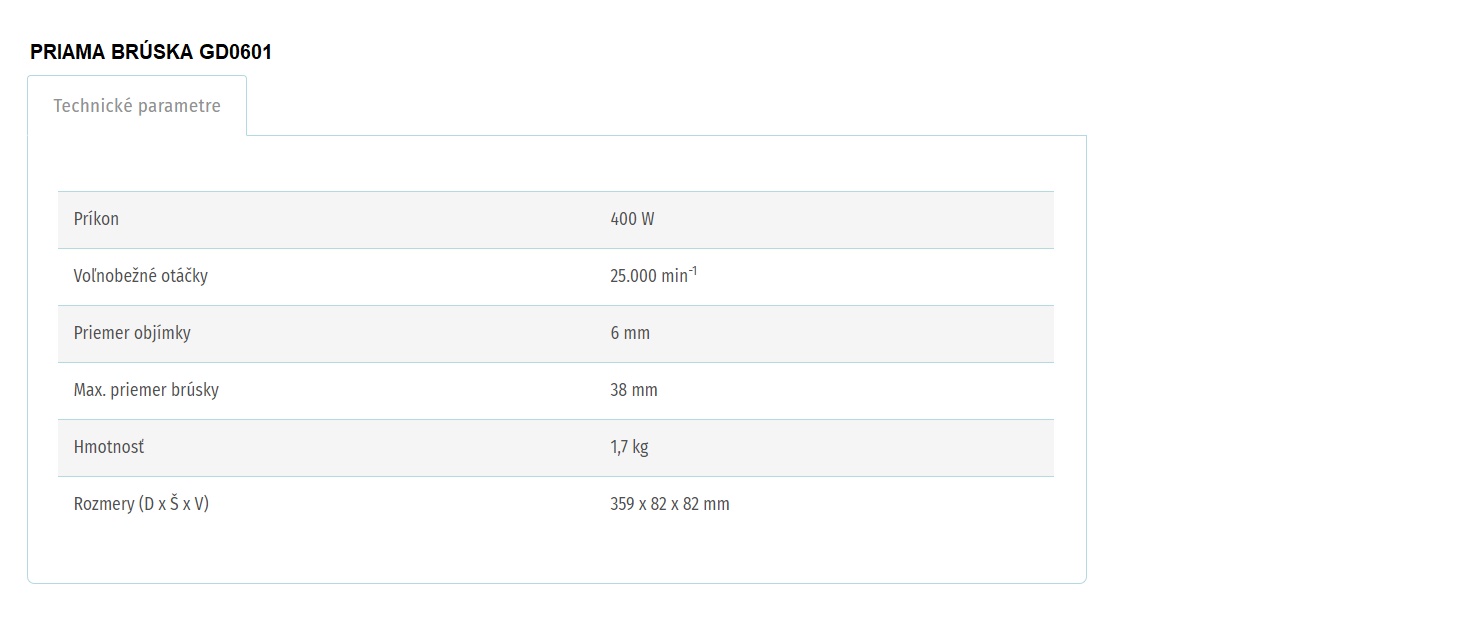Click the 359 x 82 x 82 mm value
The image size is (1474, 622).
click(x=670, y=504)
